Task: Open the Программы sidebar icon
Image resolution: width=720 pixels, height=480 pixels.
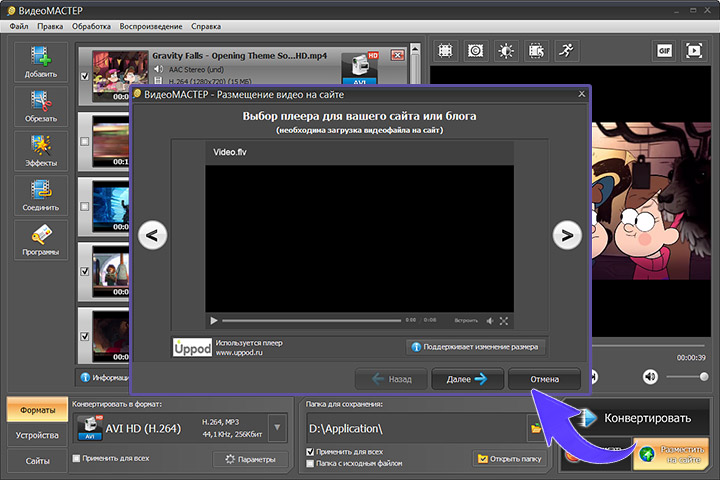Action: tap(41, 240)
